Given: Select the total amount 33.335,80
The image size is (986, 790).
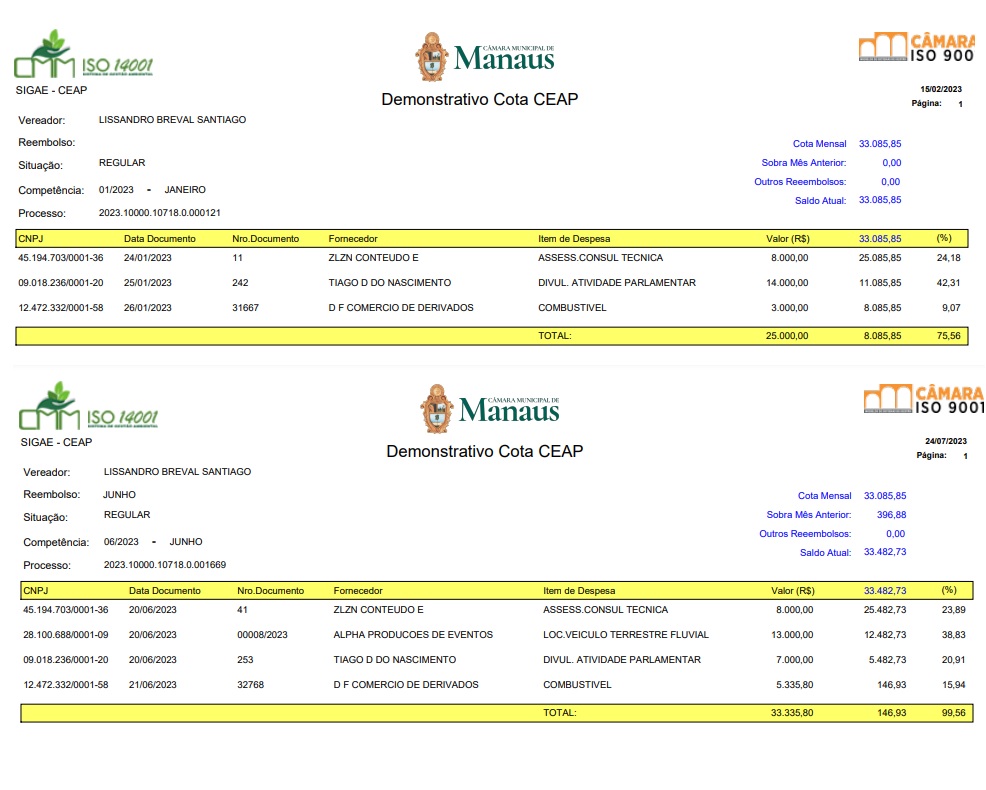Looking at the screenshot, I should coord(792,713).
